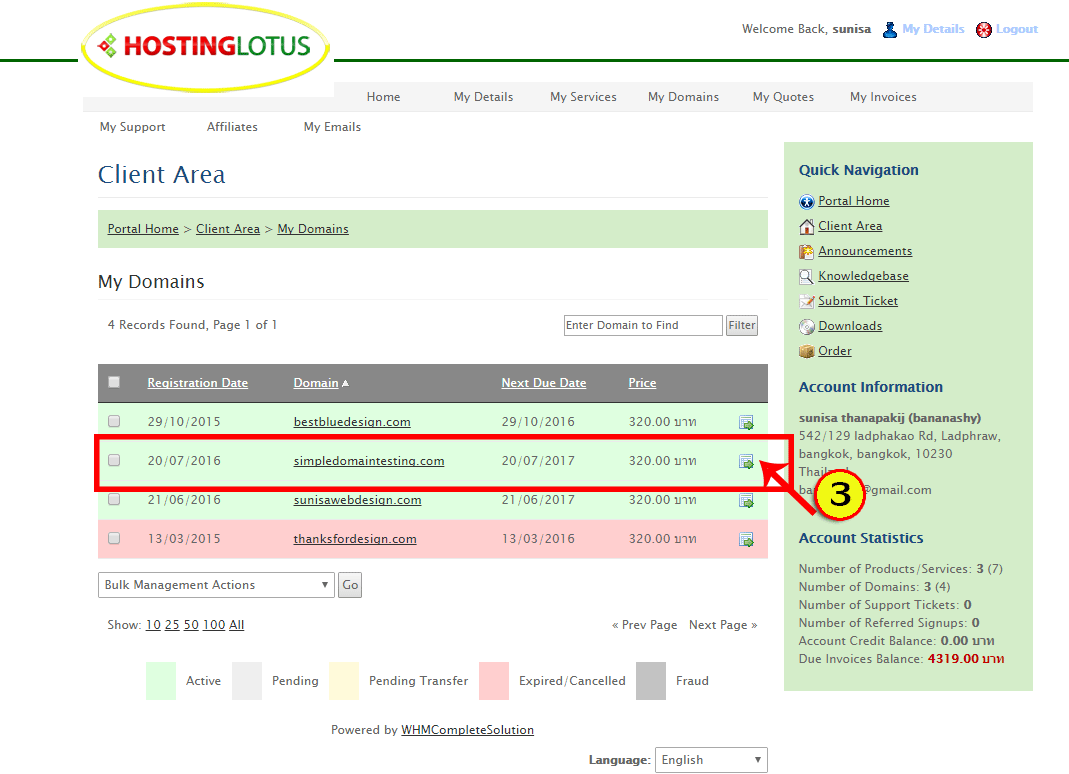Screen dimensions: 1069x774
Task: Sort by Registration Date column
Action: click(198, 383)
